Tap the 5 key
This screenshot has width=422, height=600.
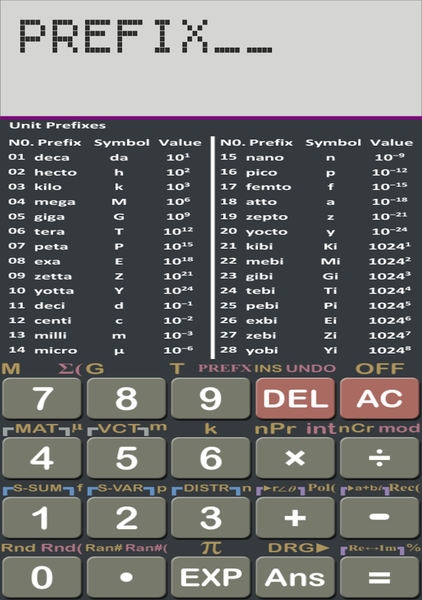tap(126, 458)
